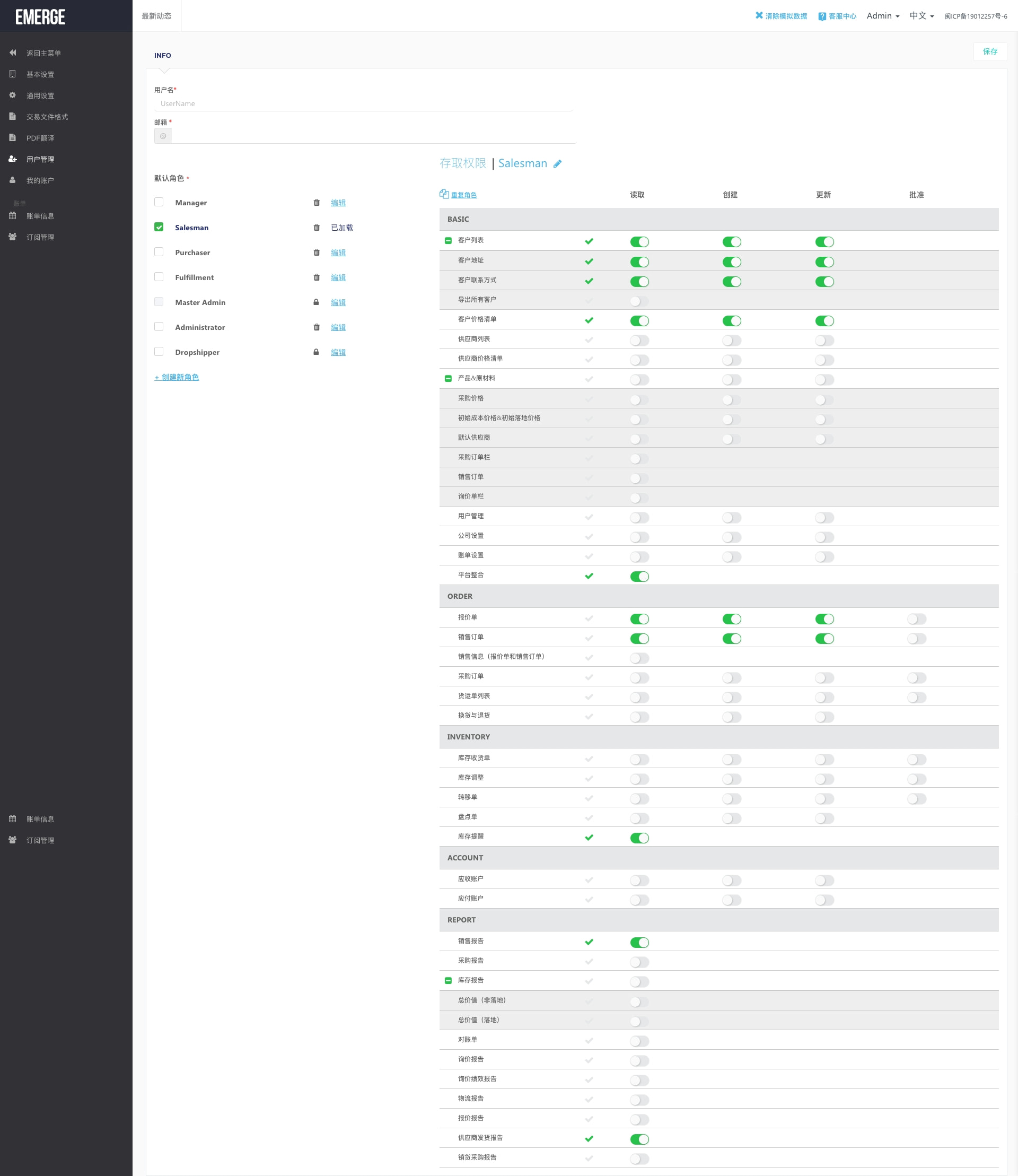Click the UserName input field
The height and width of the screenshot is (1176, 1018).
(x=364, y=103)
